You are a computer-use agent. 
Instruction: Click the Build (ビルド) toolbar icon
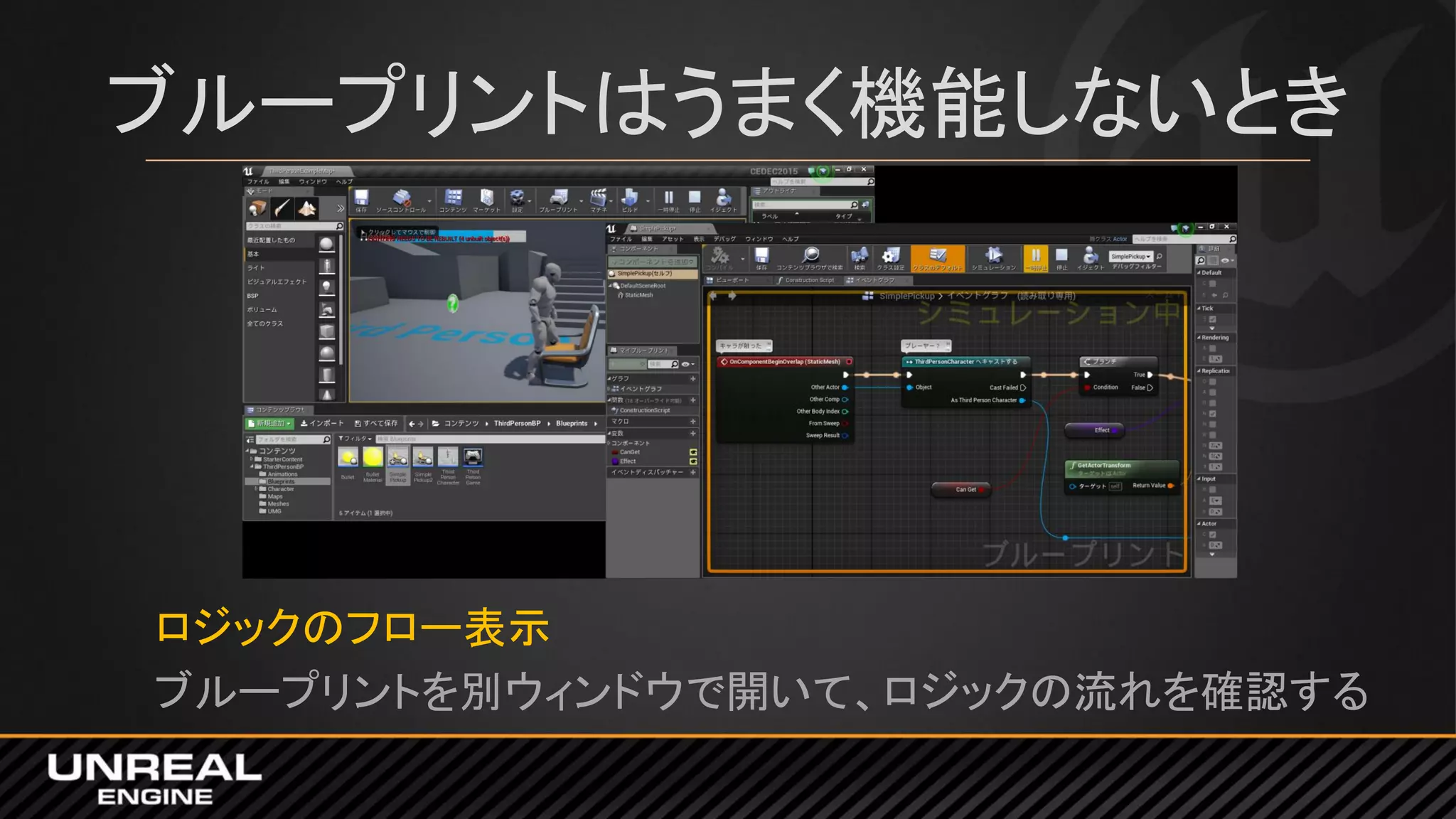[630, 200]
